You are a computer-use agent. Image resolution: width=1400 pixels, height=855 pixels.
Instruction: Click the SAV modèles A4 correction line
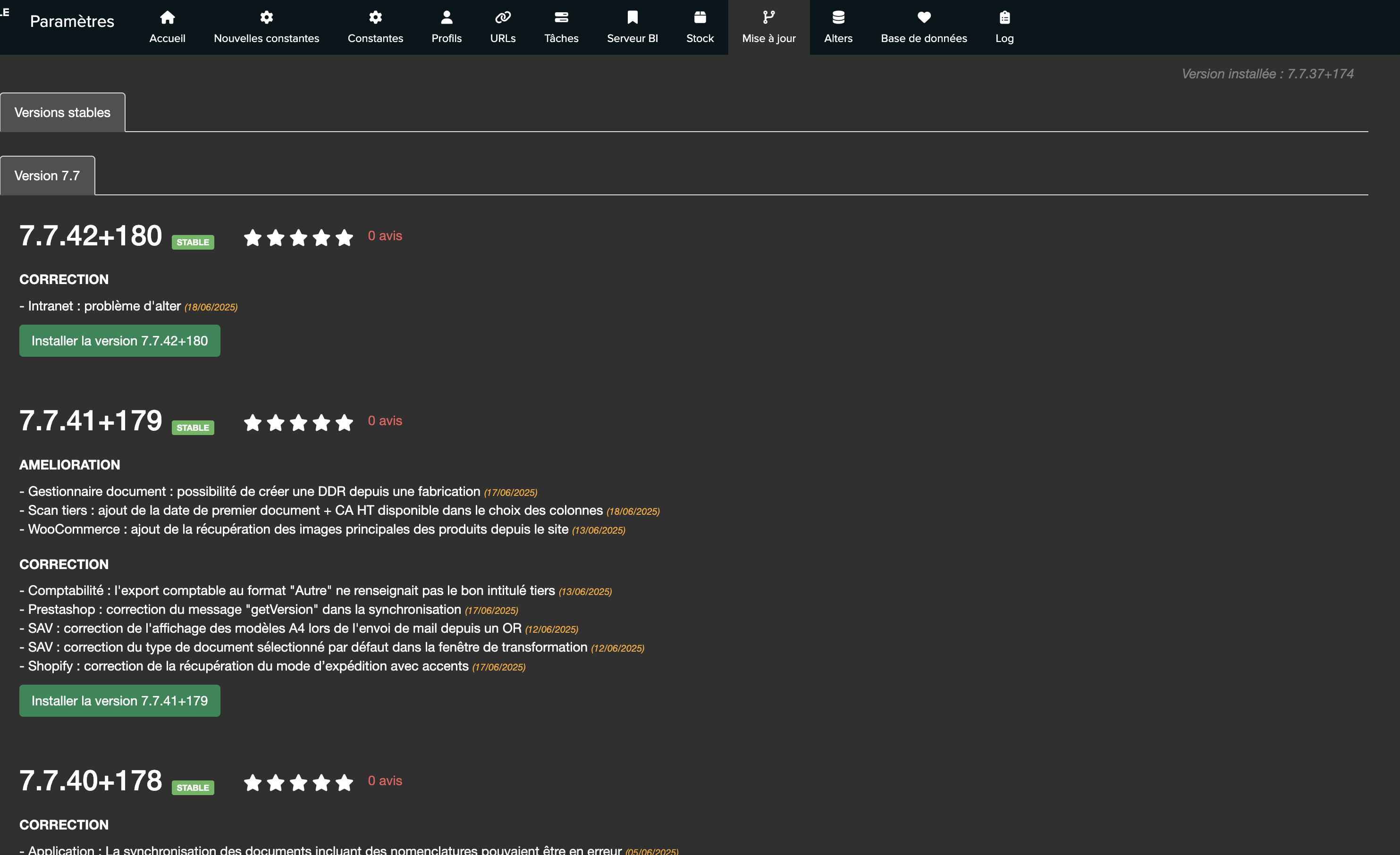coord(299,629)
